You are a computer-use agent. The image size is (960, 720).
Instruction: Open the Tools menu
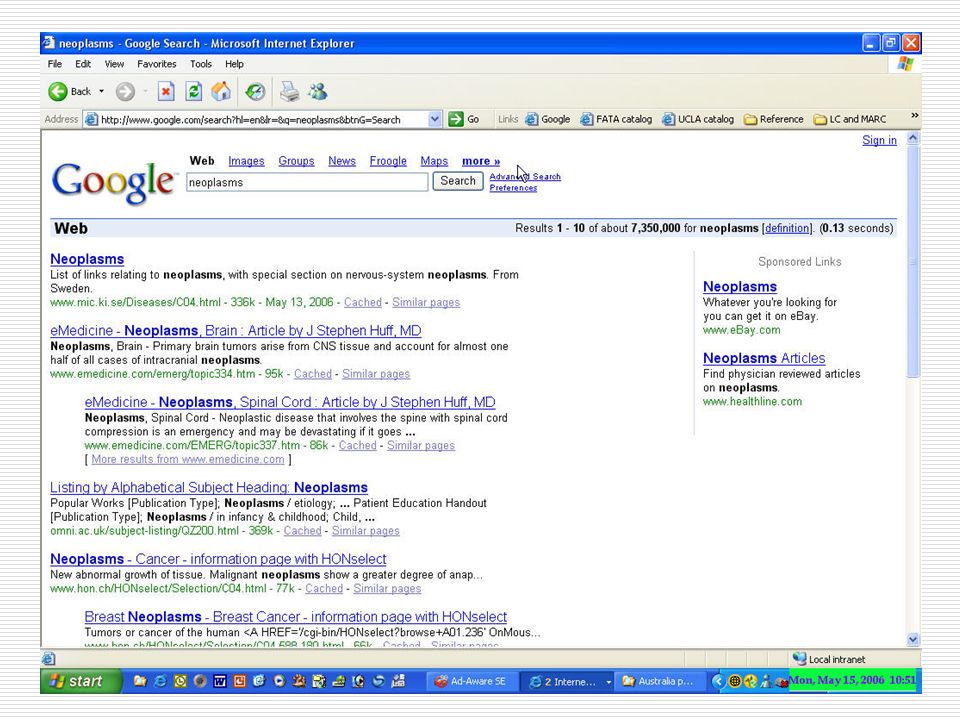[201, 64]
